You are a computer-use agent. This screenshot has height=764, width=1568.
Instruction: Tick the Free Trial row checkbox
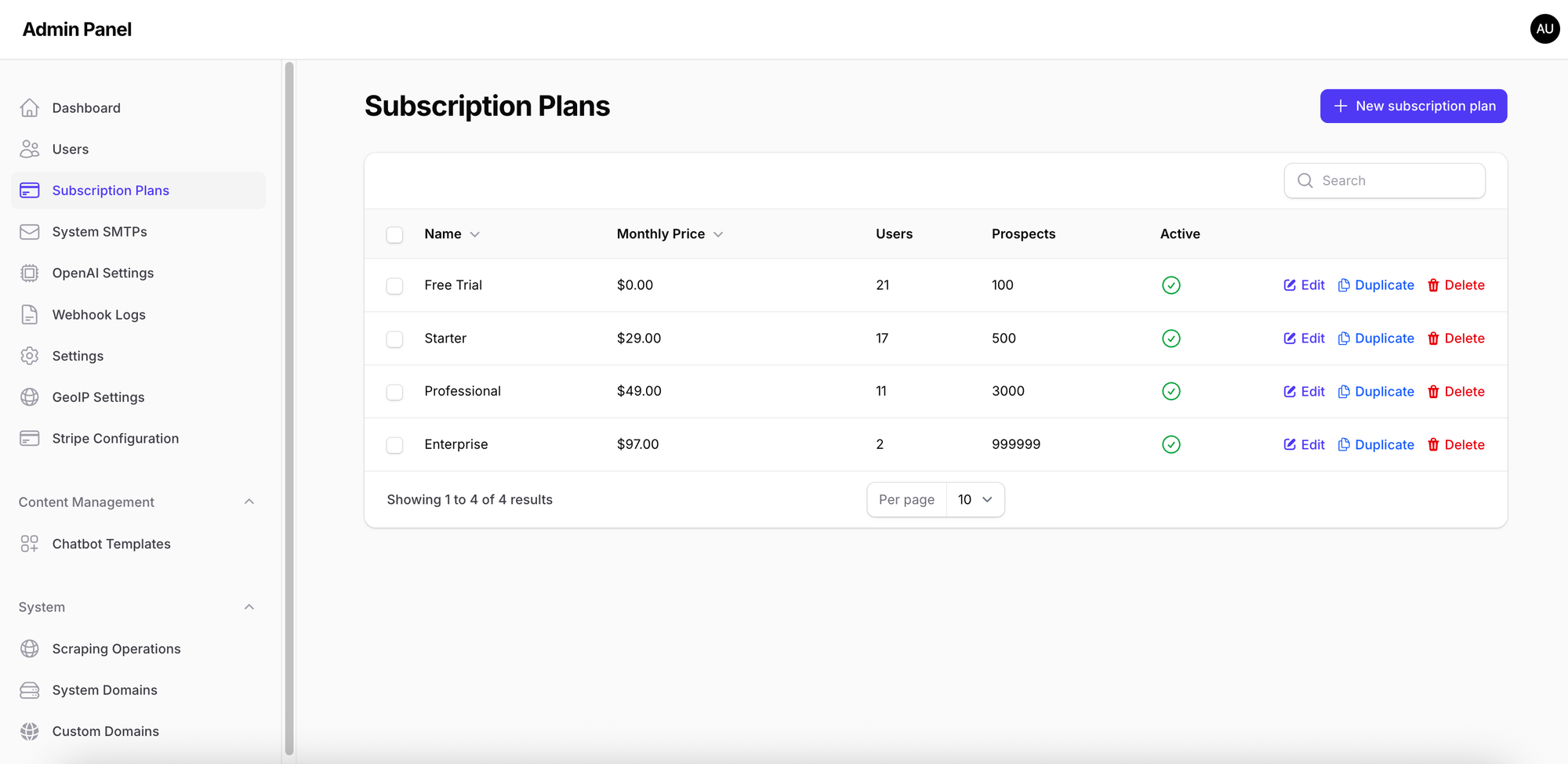click(x=394, y=286)
